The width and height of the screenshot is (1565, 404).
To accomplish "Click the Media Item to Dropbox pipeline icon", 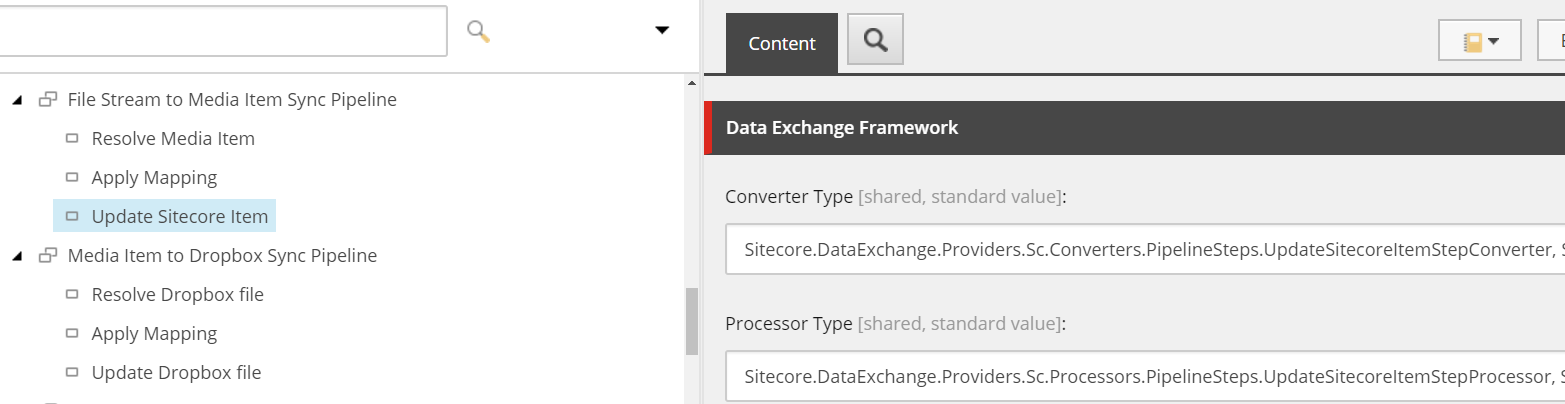I will pos(47,256).
